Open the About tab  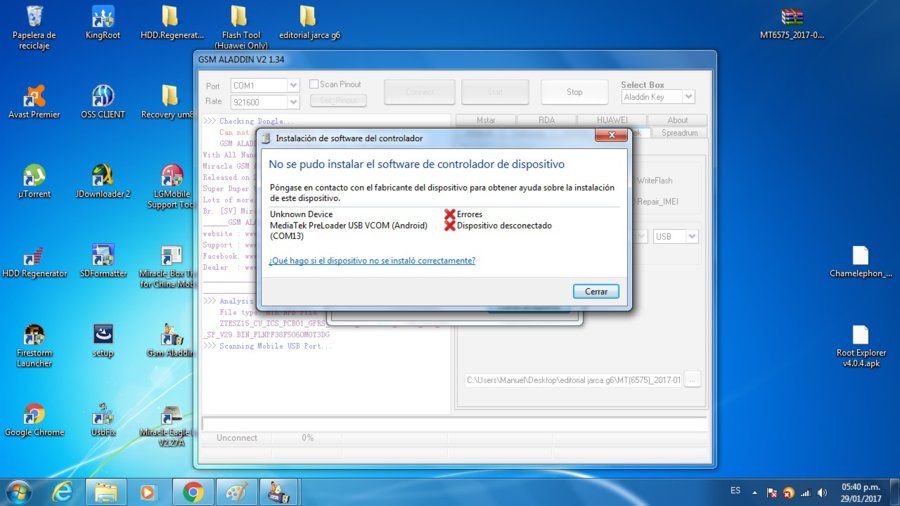[677, 120]
